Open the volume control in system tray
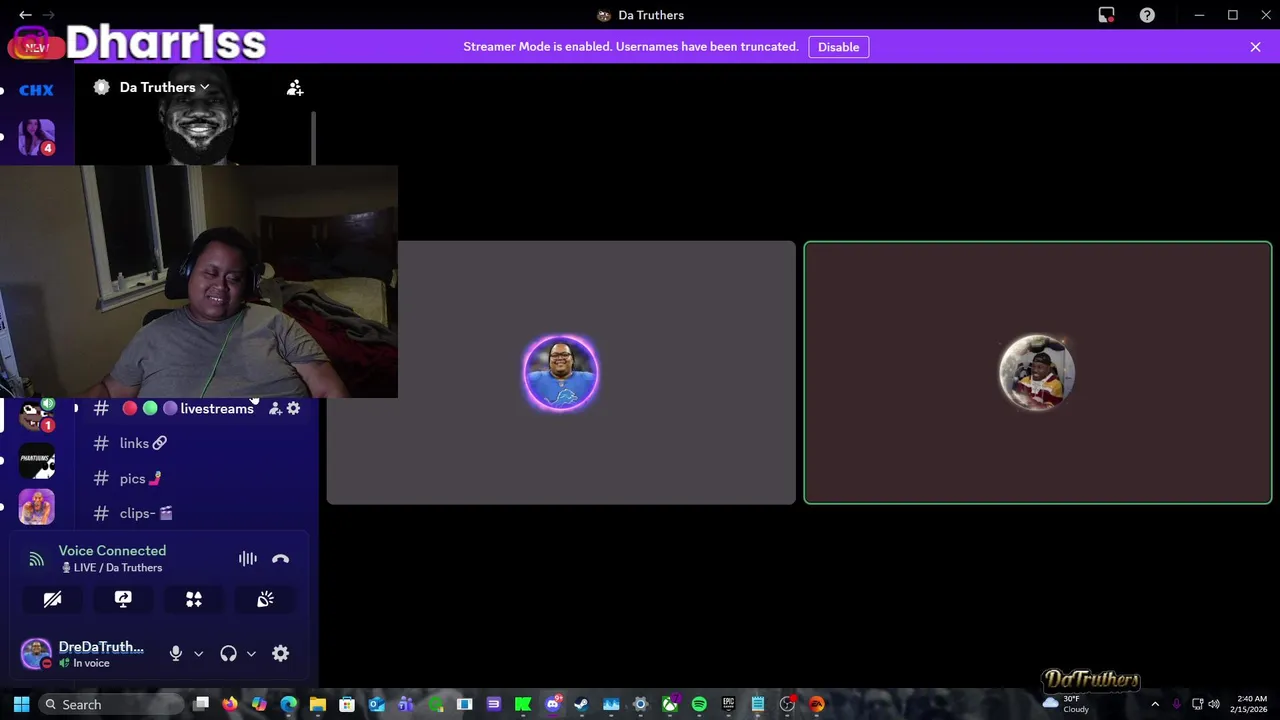 click(x=1214, y=704)
